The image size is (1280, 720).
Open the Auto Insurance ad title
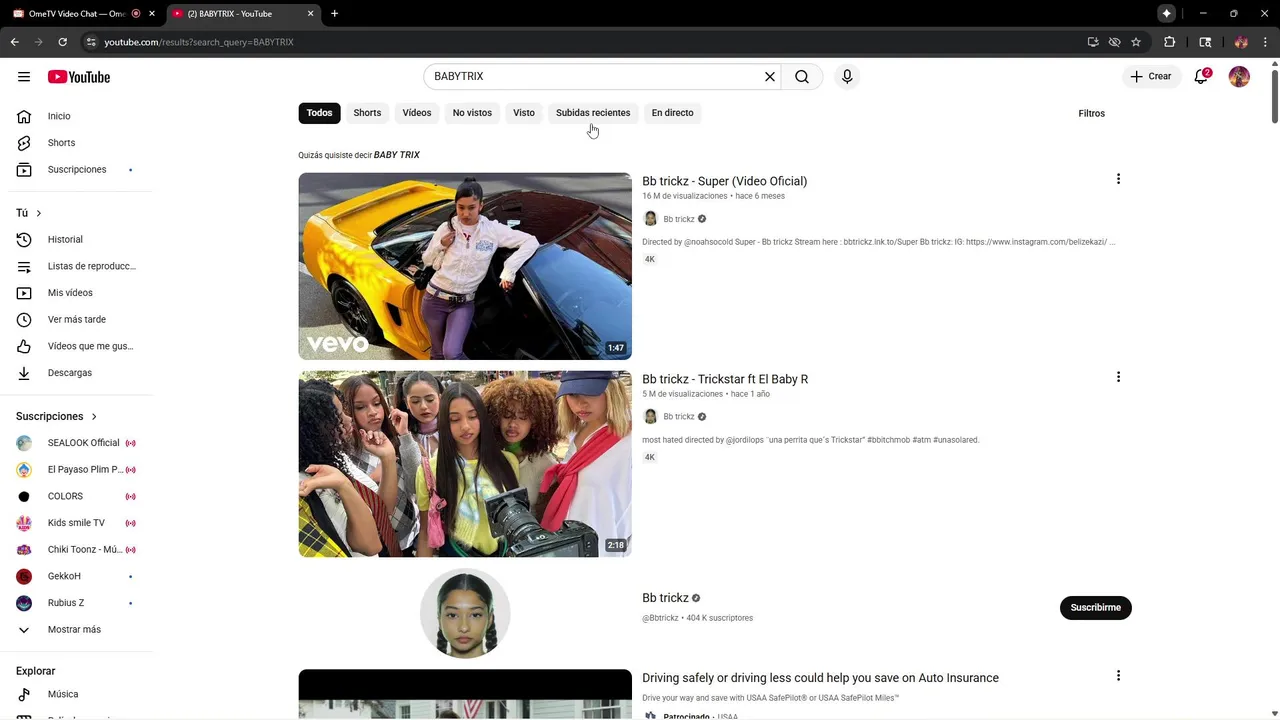(x=820, y=678)
